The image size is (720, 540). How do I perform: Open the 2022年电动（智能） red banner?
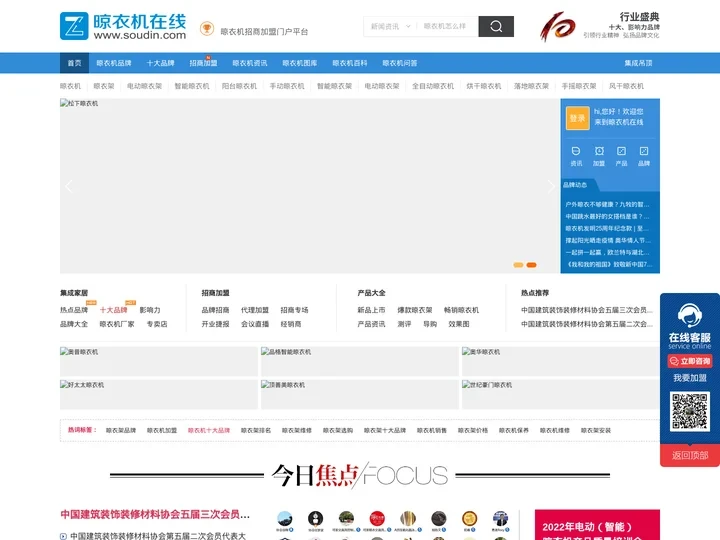point(597,525)
